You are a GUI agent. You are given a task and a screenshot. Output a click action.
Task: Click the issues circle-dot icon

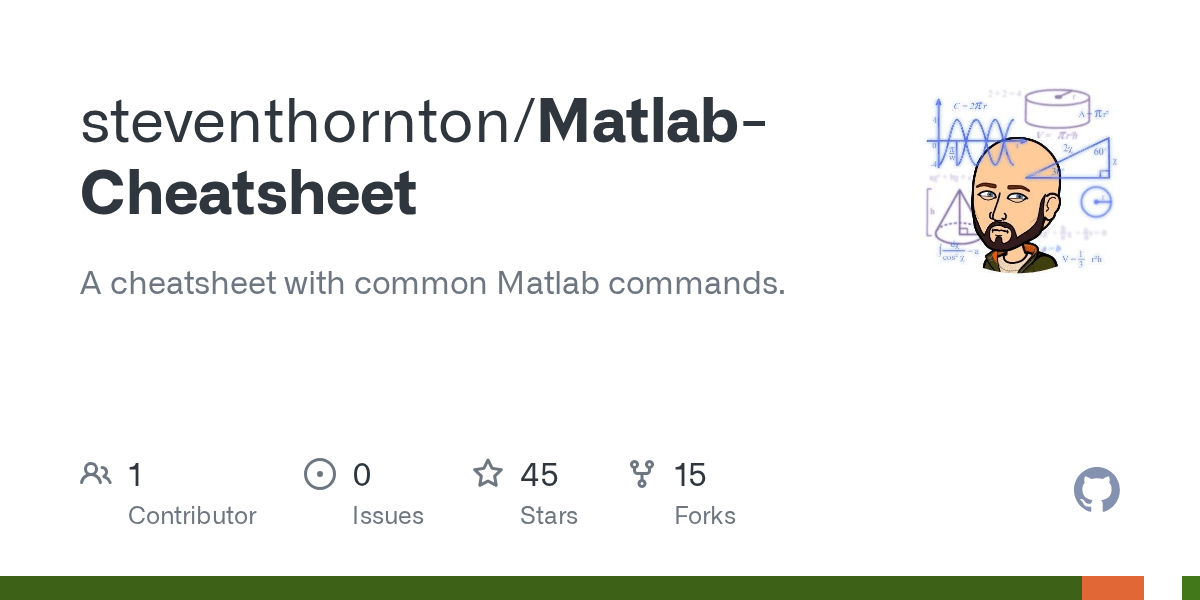(319, 474)
